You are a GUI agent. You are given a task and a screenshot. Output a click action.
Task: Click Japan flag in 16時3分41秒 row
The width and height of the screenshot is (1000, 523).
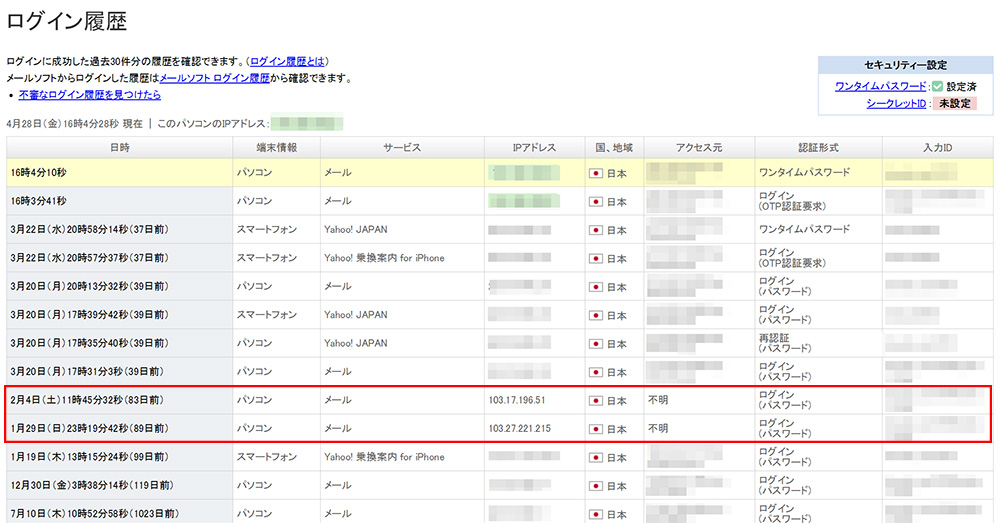pos(596,202)
